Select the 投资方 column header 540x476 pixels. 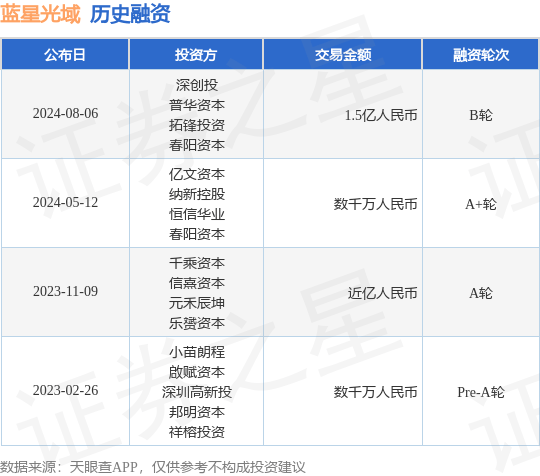(196, 55)
